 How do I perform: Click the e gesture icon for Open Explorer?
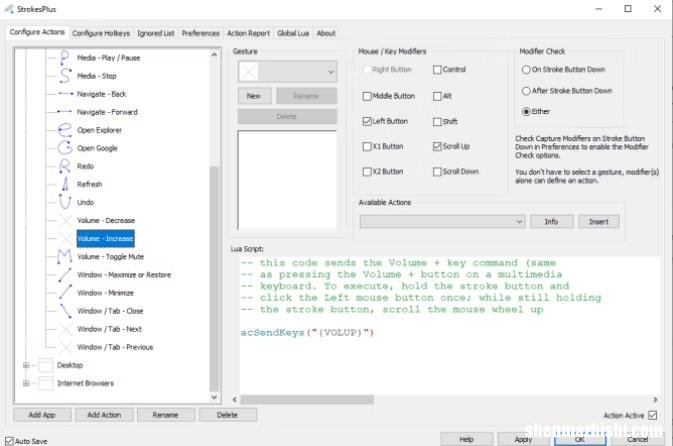(x=65, y=130)
